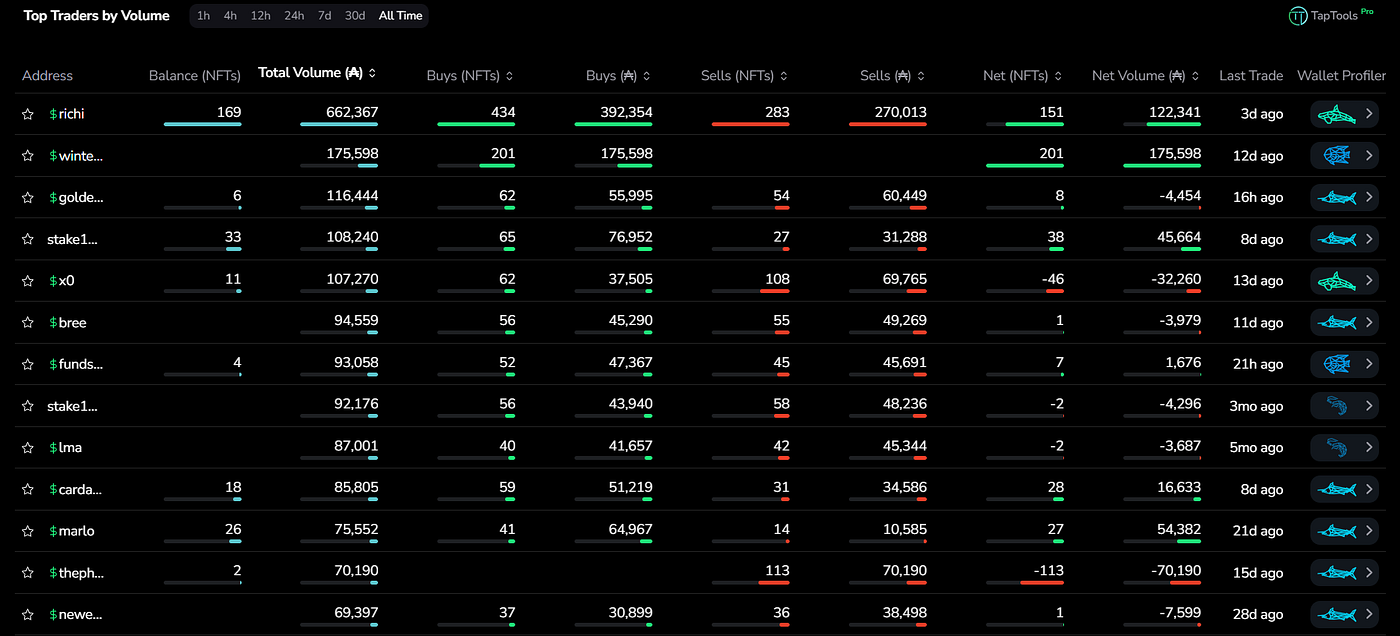
Task: Star the $golde... address row
Action: click(28, 198)
